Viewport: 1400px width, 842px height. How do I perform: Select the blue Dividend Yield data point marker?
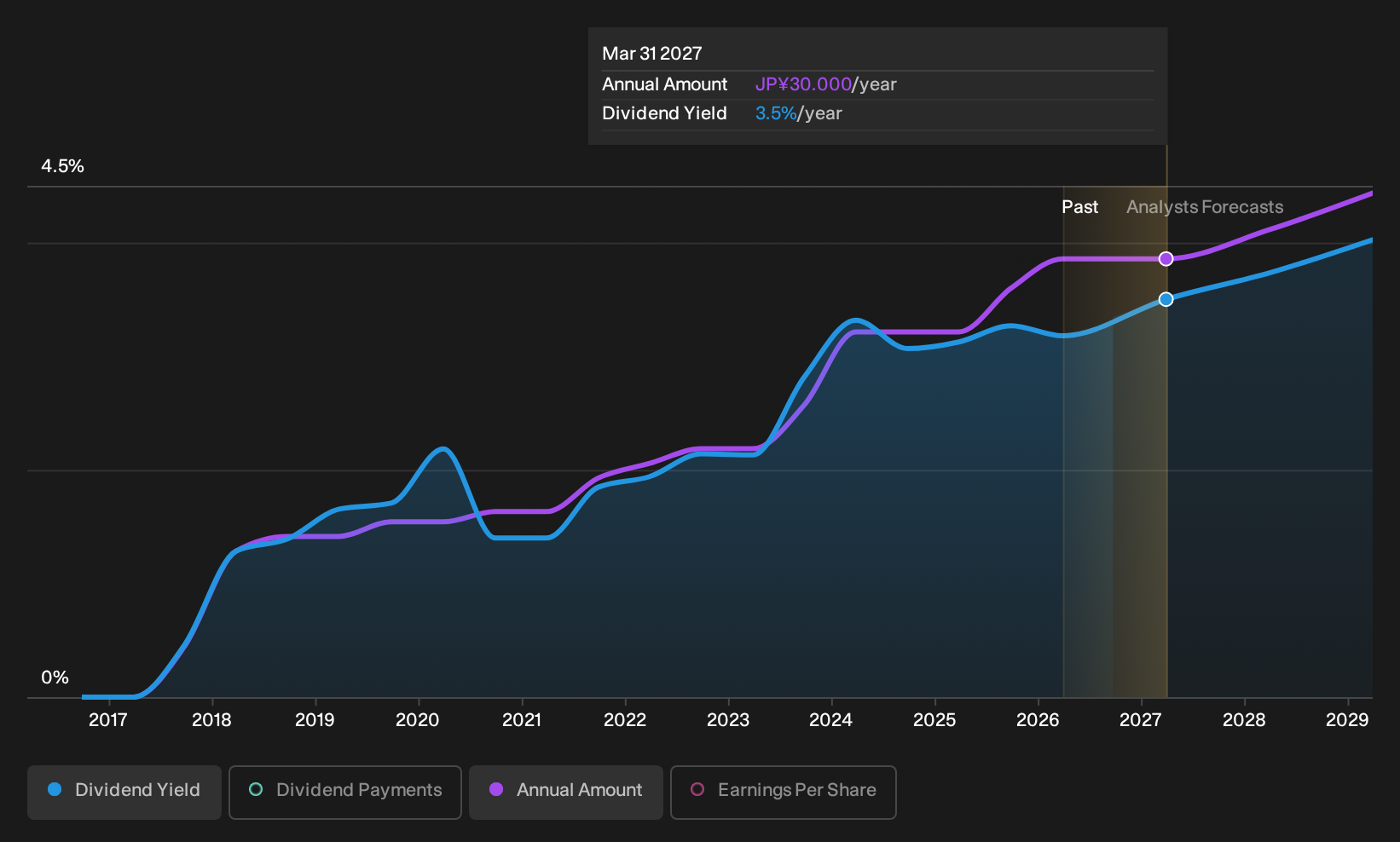[1166, 299]
